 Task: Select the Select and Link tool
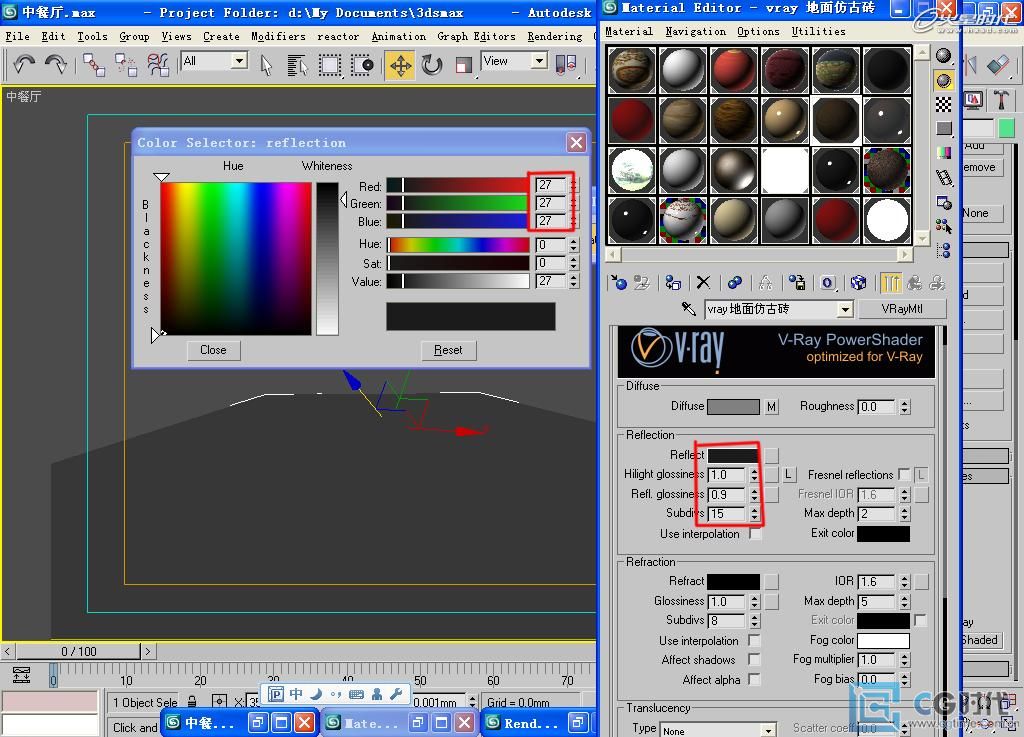pos(94,64)
